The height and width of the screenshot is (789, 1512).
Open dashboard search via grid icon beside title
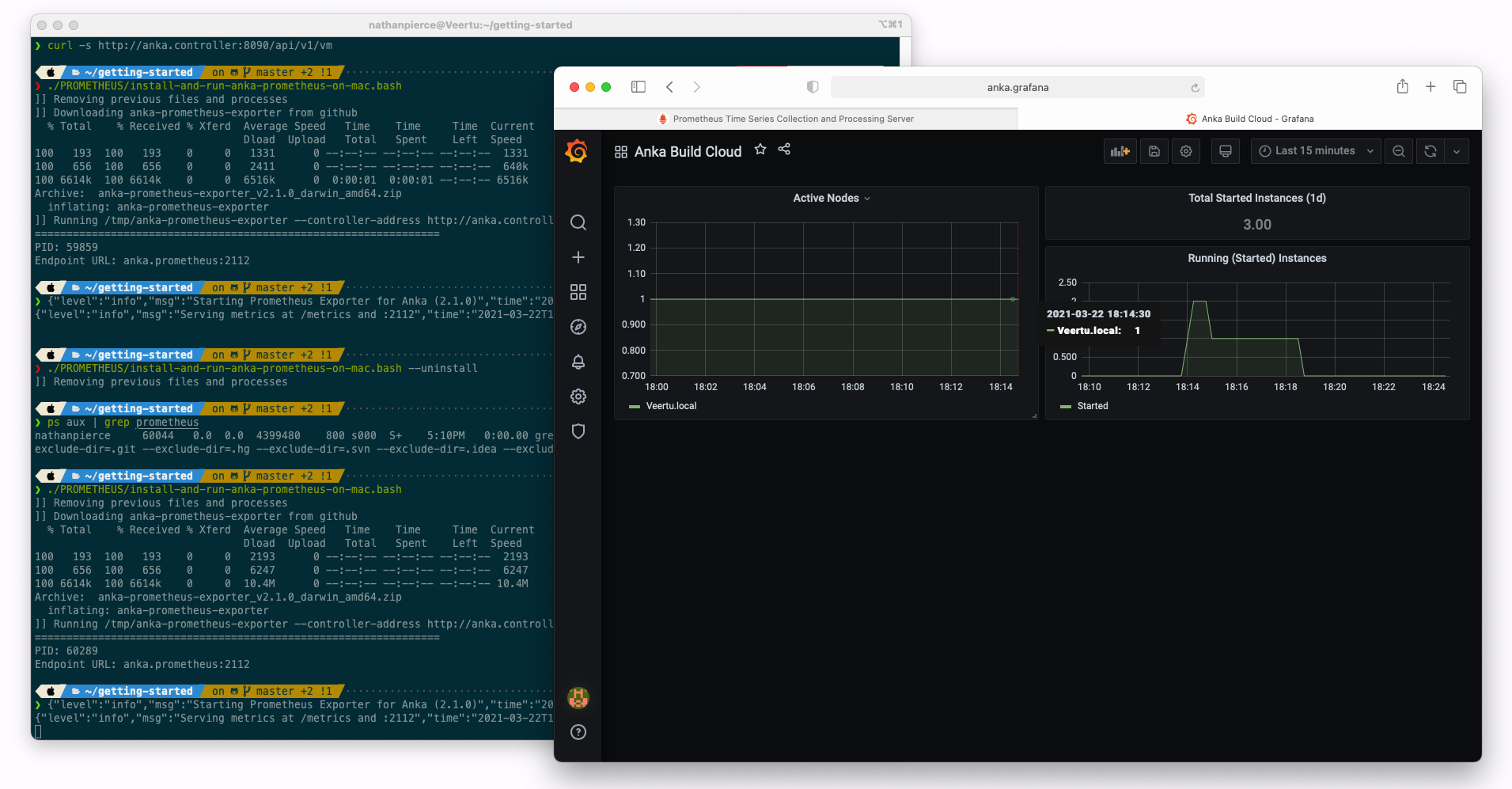(x=621, y=152)
